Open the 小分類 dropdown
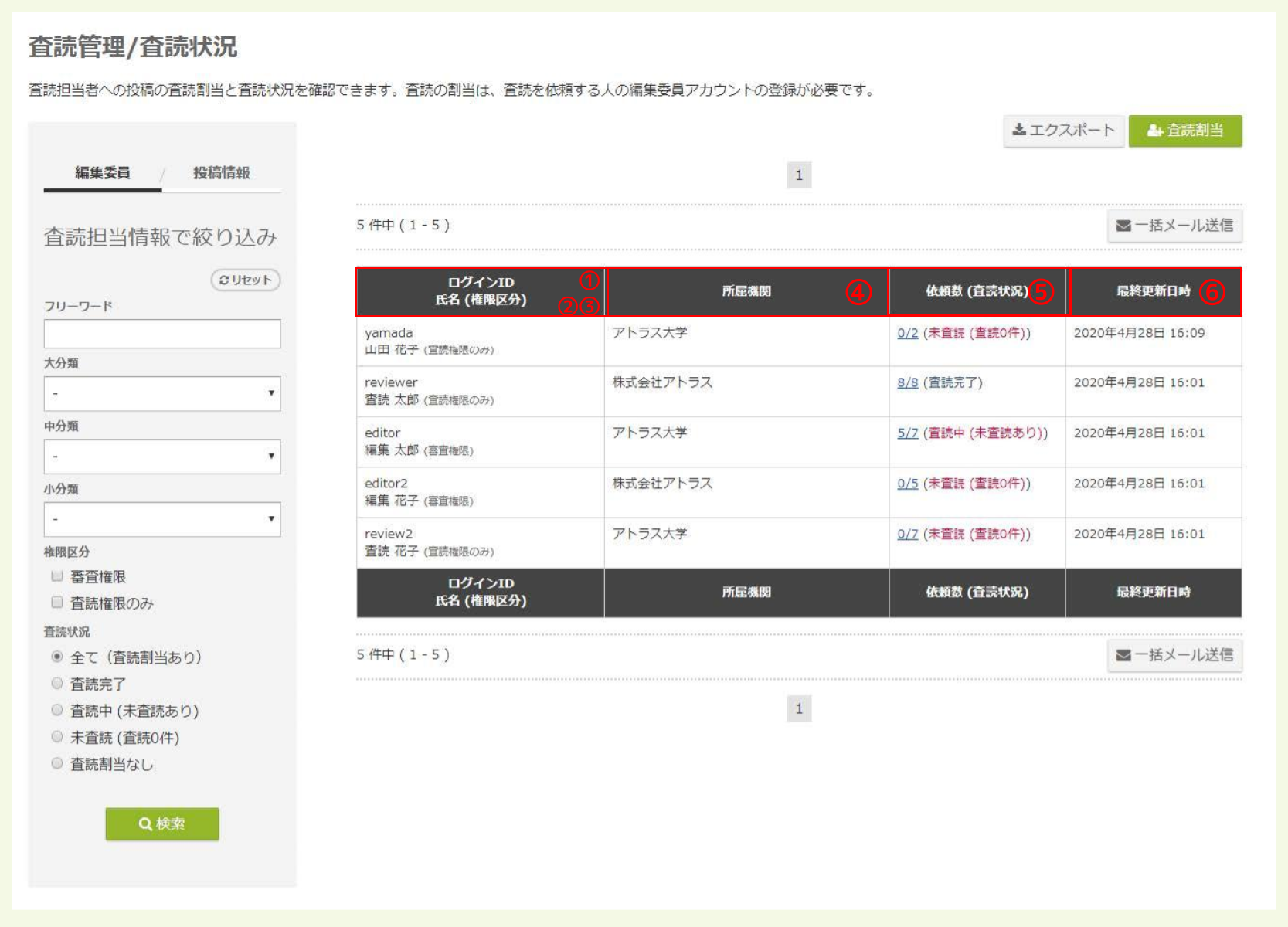Screen dimensions: 1288x927 pos(162,519)
